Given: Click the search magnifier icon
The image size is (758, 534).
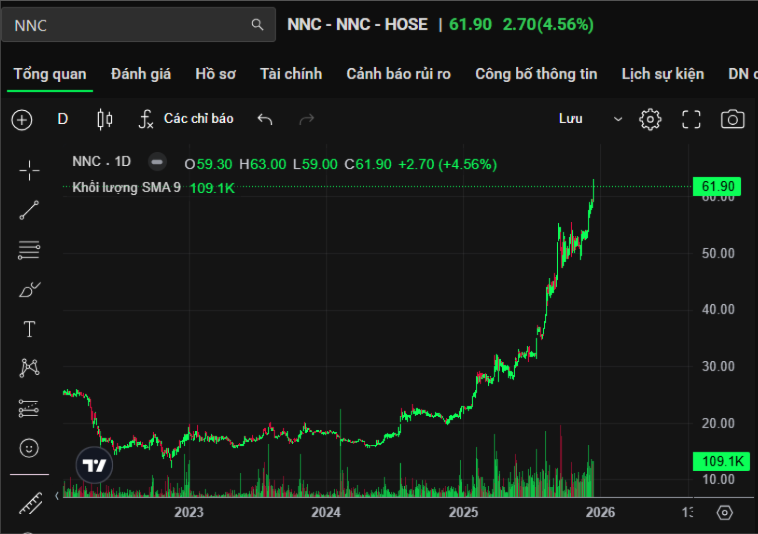Looking at the screenshot, I should [258, 25].
